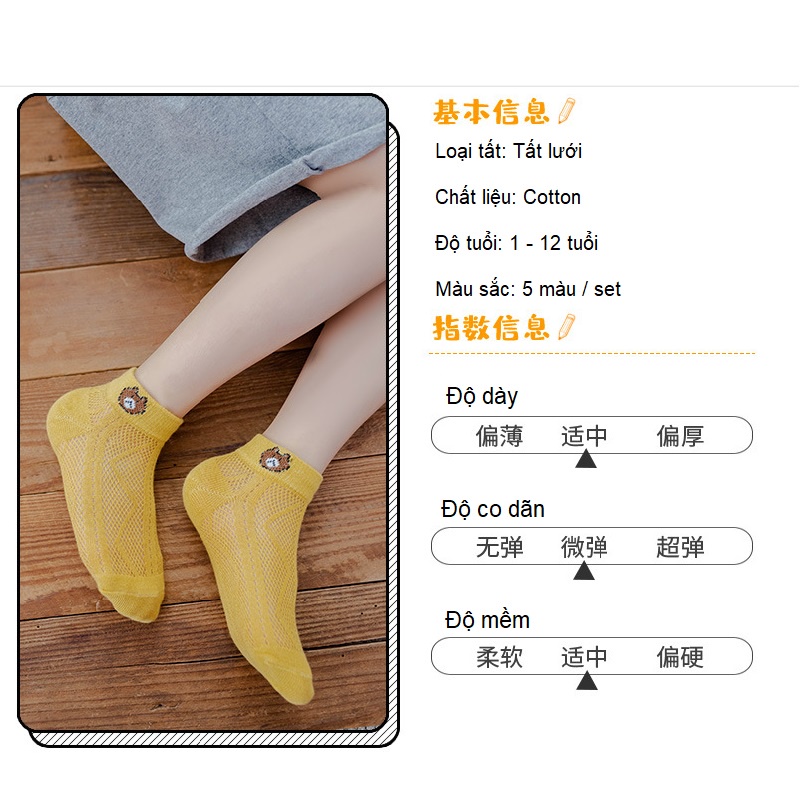Click 微弹 in the elasticity bar
This screenshot has height=800, width=800.
[584, 547]
